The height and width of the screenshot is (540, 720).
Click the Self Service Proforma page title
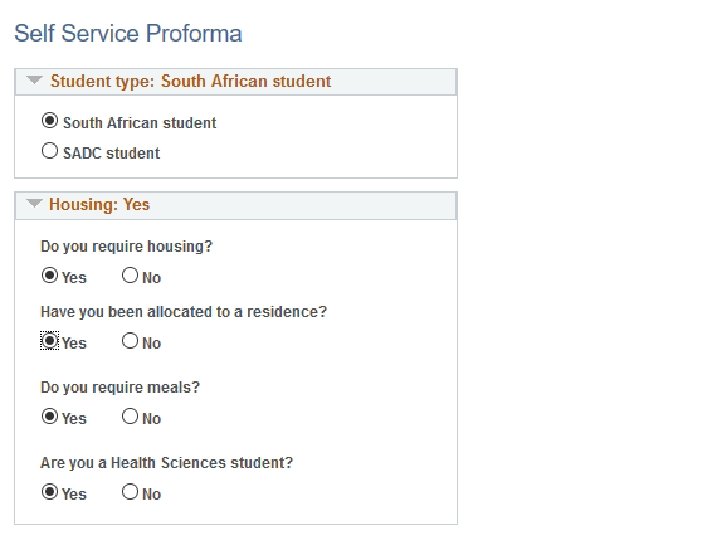point(128,33)
